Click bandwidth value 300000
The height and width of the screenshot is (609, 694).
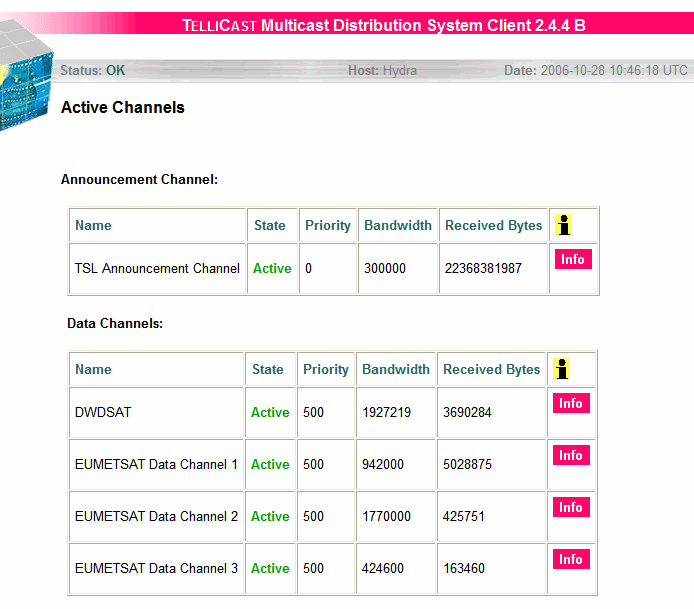tap(385, 268)
